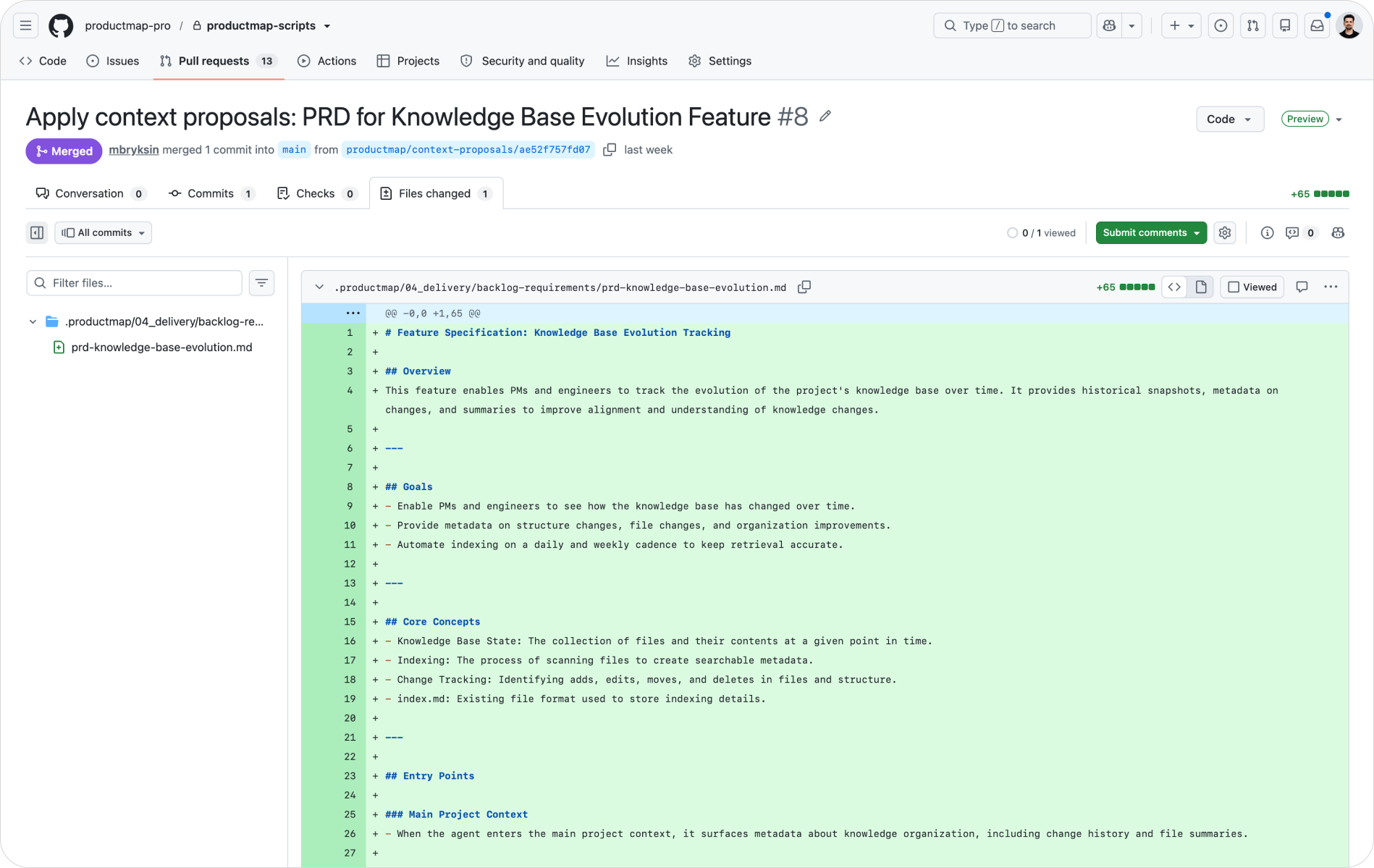The width and height of the screenshot is (1374, 868).
Task: Open the productmap-pro organization link
Action: tap(127, 25)
